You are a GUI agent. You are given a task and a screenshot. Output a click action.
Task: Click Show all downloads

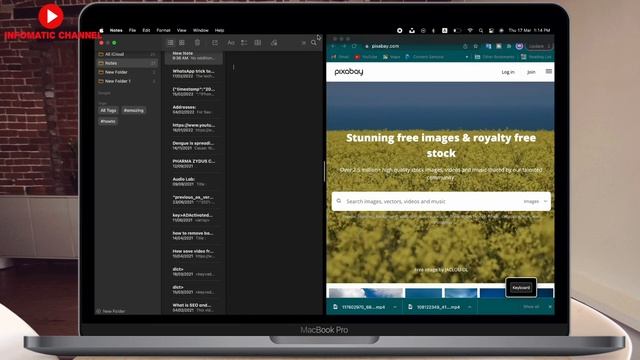531,307
